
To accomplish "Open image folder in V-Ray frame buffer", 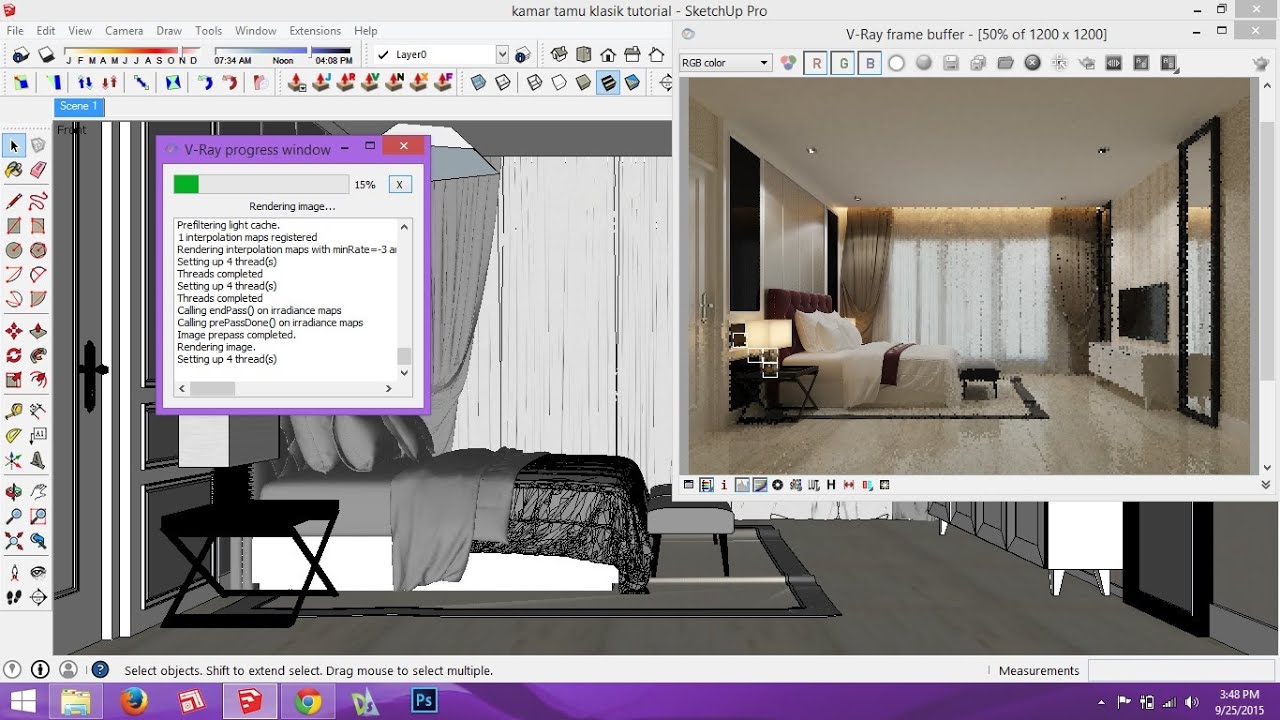I will pos(1006,63).
